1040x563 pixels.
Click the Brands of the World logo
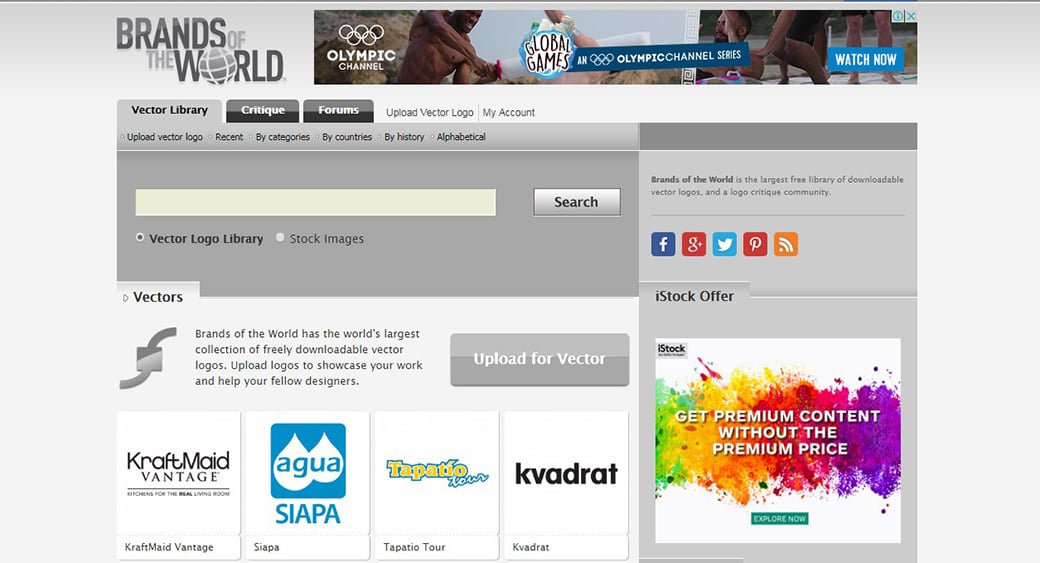click(201, 49)
